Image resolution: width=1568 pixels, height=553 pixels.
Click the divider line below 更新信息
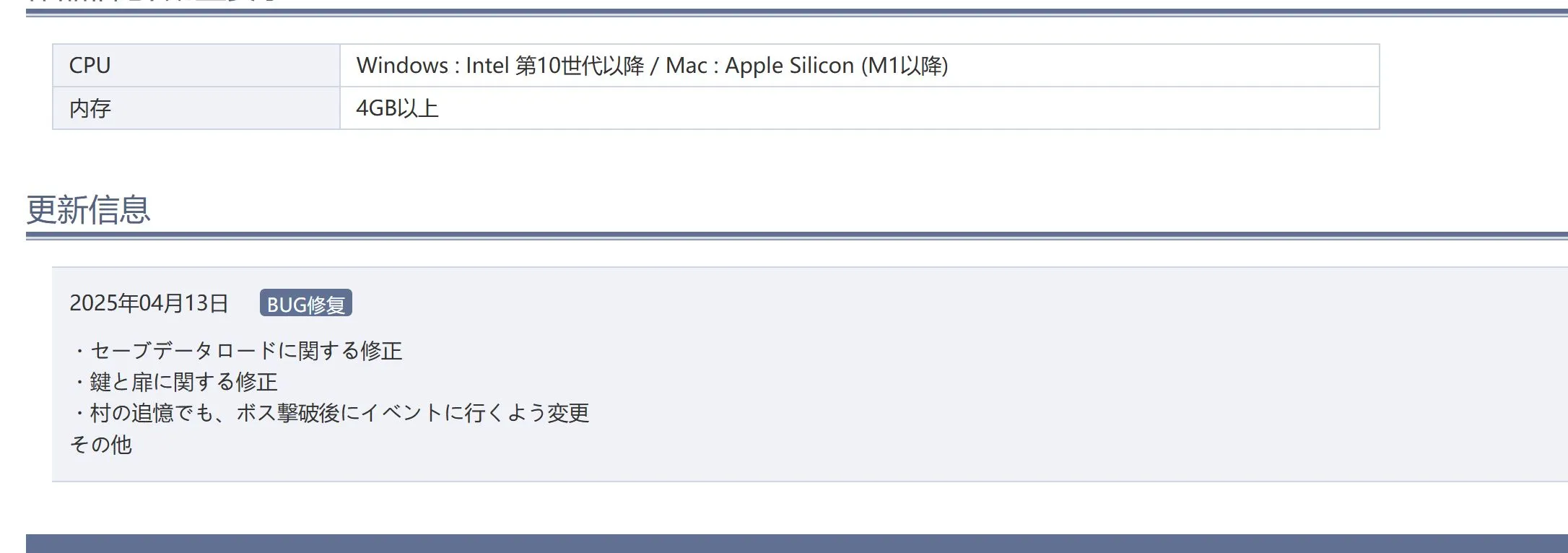(x=797, y=235)
